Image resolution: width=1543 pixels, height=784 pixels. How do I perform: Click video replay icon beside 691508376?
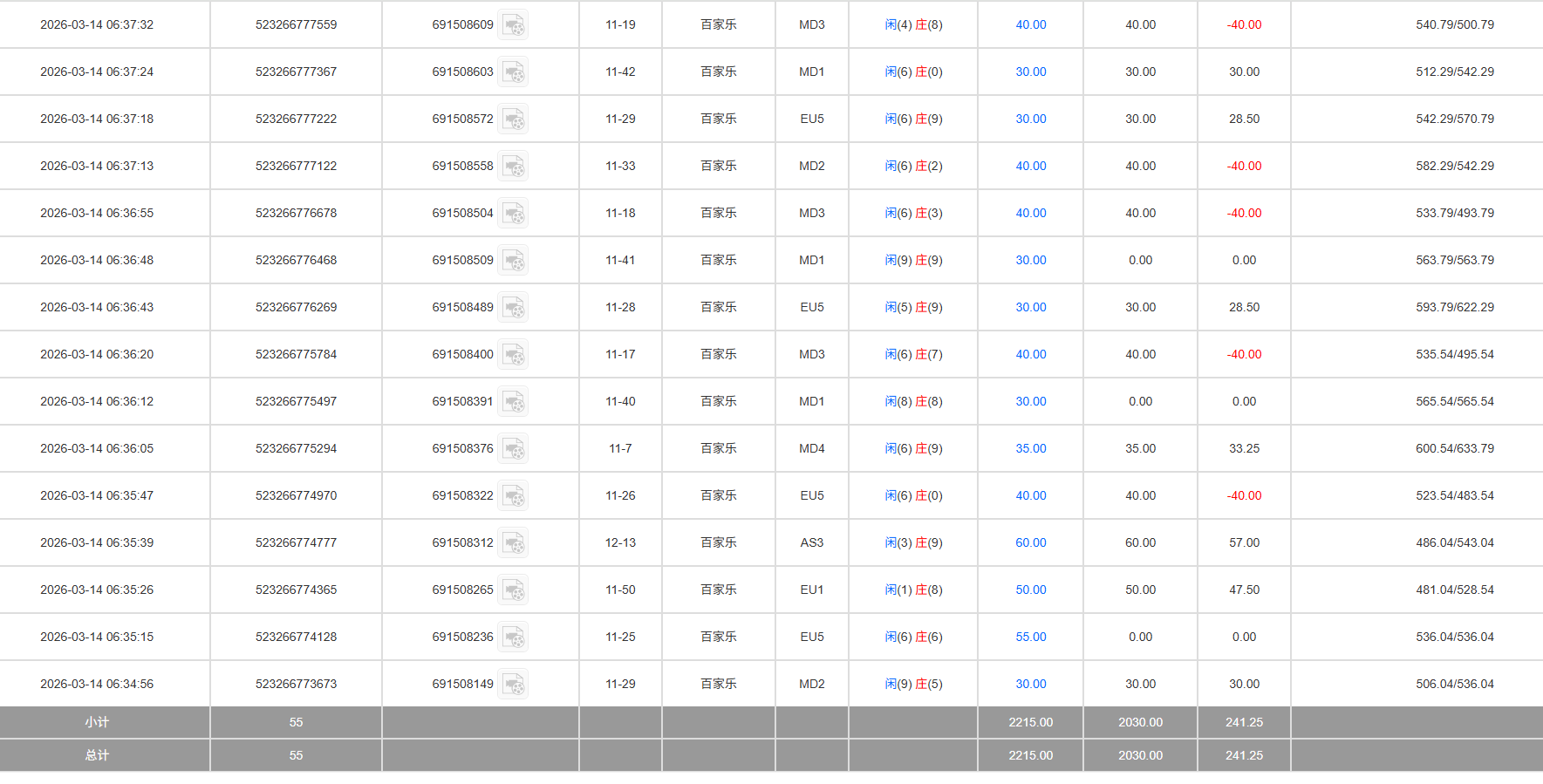(x=513, y=449)
